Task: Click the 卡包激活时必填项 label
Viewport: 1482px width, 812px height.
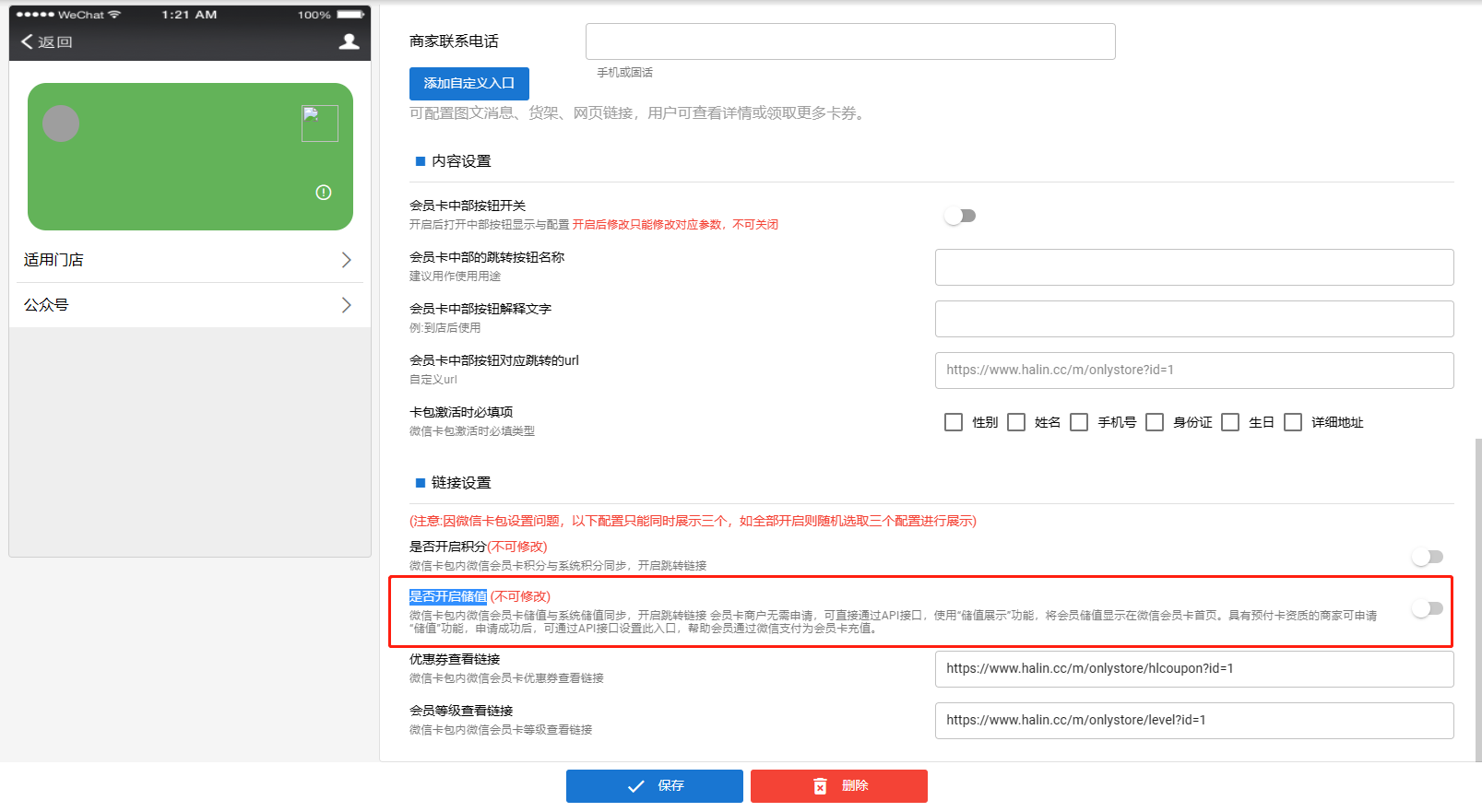Action: click(x=461, y=412)
